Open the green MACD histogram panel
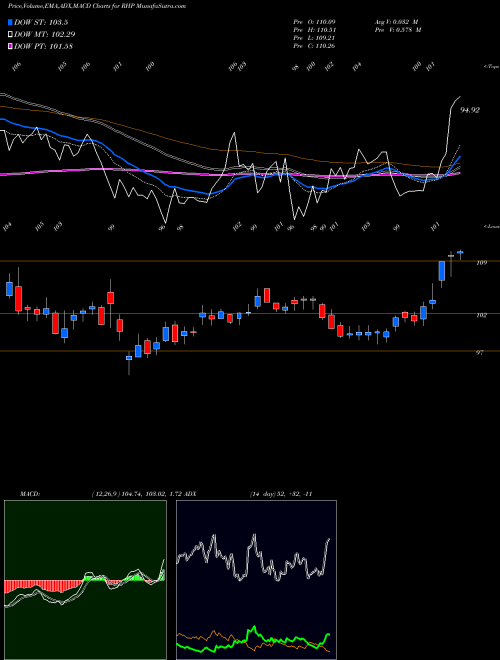Image resolution: width=500 pixels, height=660 pixels. (x=85, y=580)
